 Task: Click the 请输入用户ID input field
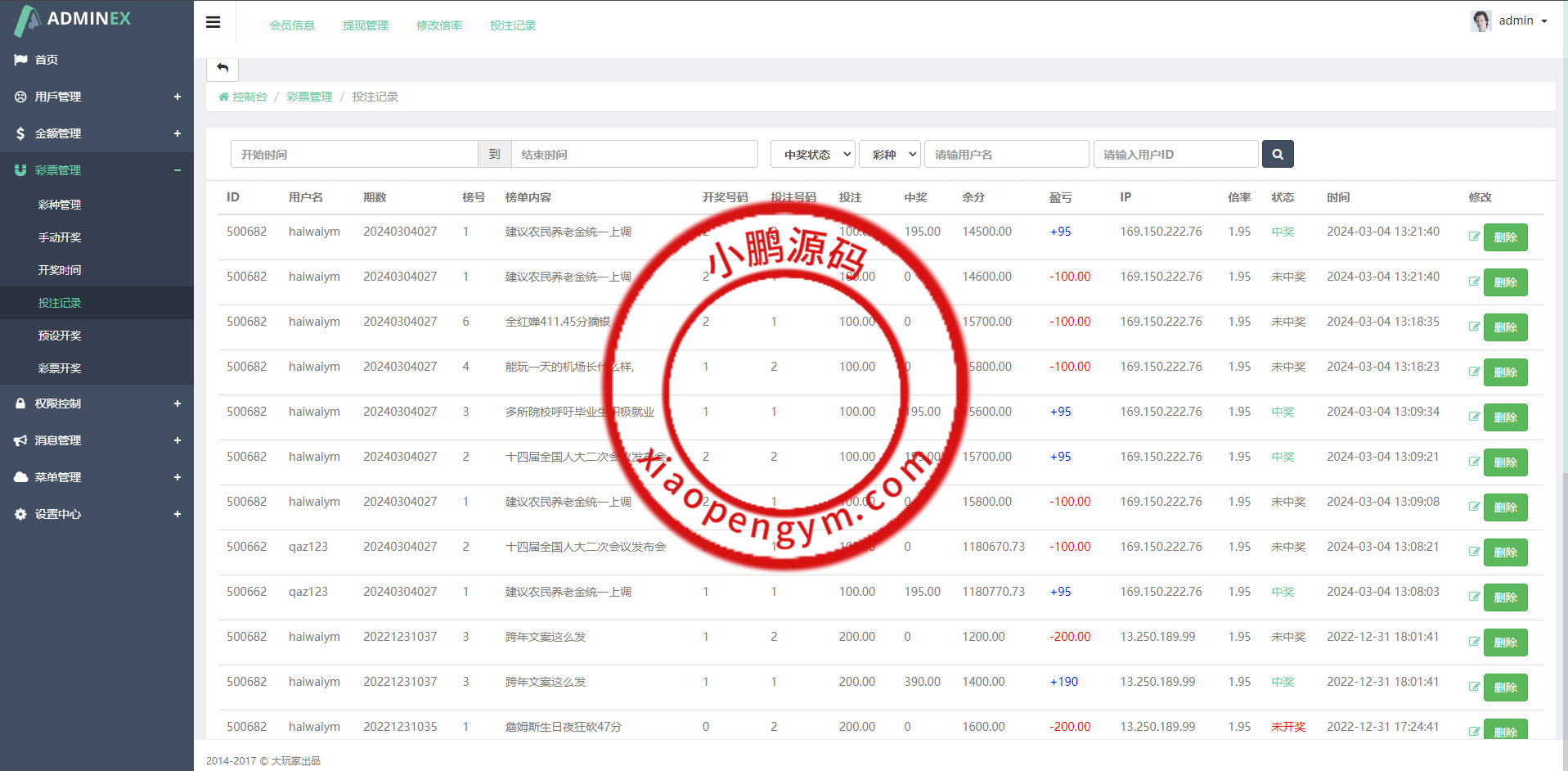tap(1175, 154)
